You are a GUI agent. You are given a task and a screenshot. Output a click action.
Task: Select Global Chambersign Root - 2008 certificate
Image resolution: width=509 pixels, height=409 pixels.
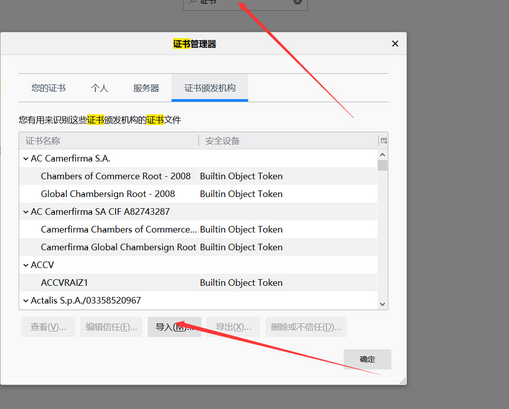pyautogui.click(x=198, y=194)
